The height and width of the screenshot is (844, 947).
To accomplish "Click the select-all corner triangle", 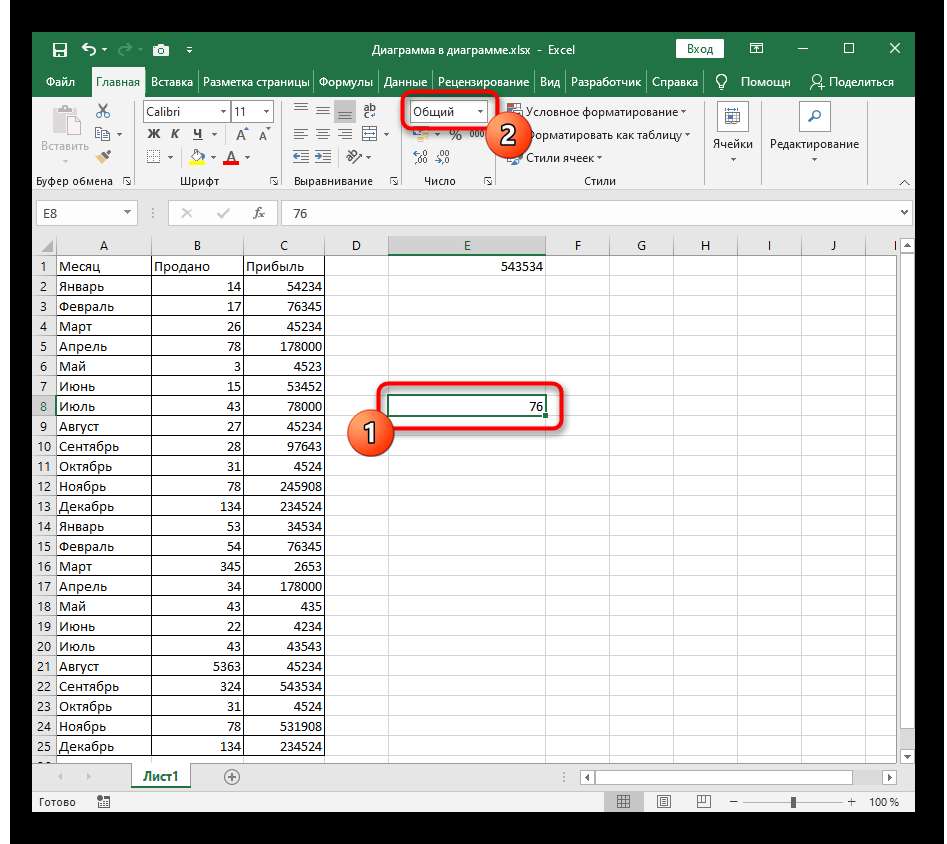I will [x=47, y=246].
